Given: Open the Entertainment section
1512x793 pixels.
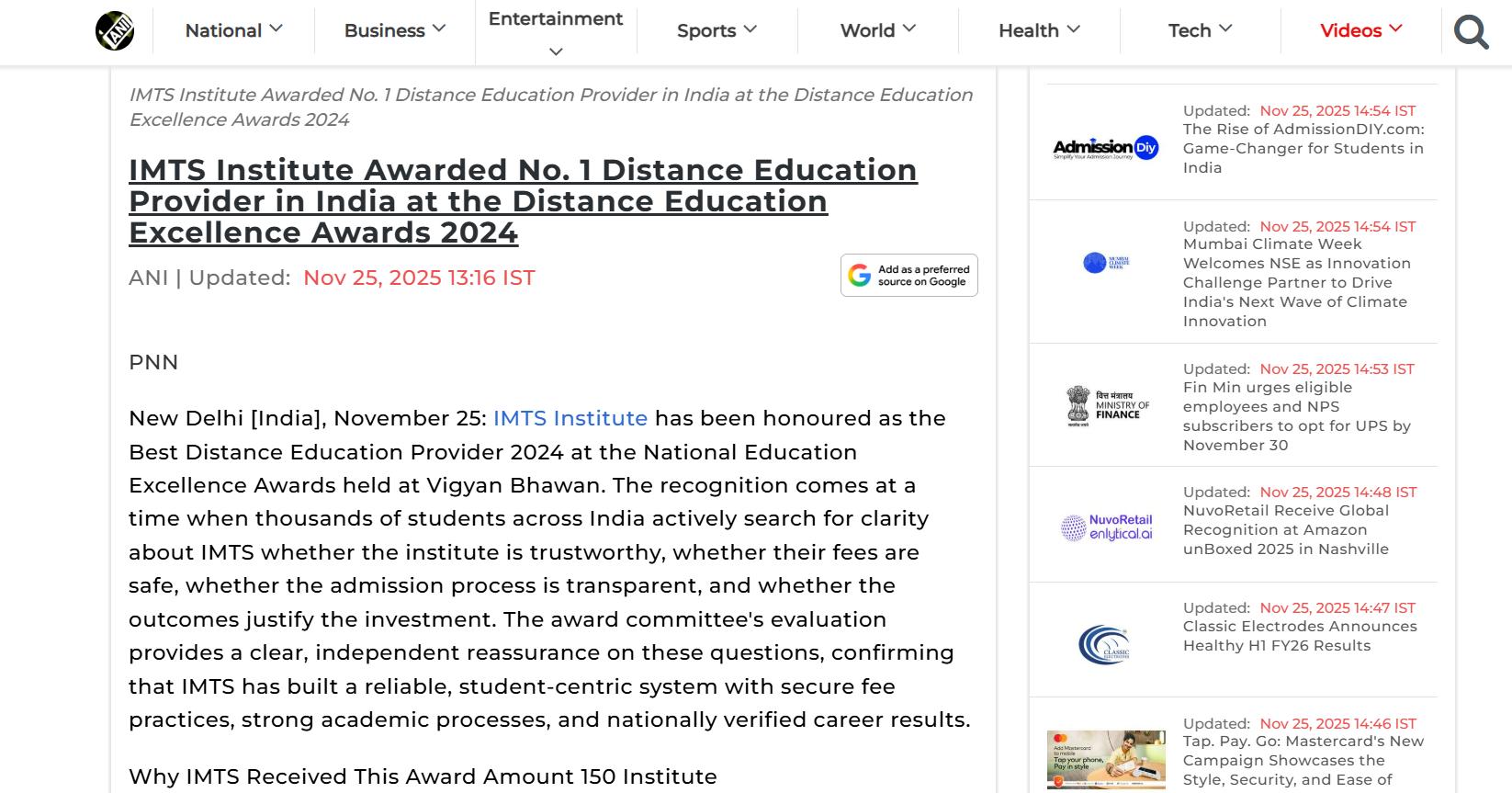Looking at the screenshot, I should pos(556,19).
